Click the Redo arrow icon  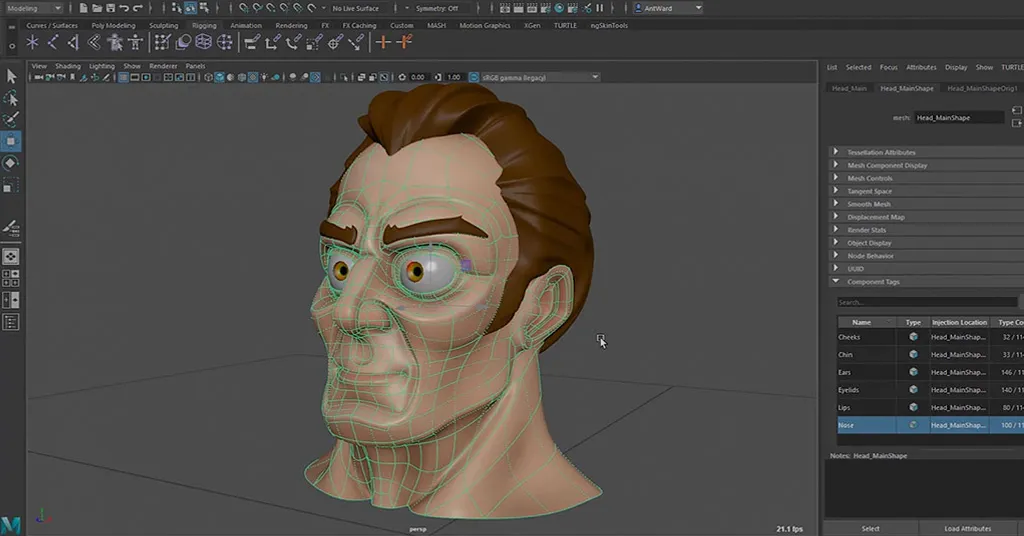pos(138,8)
